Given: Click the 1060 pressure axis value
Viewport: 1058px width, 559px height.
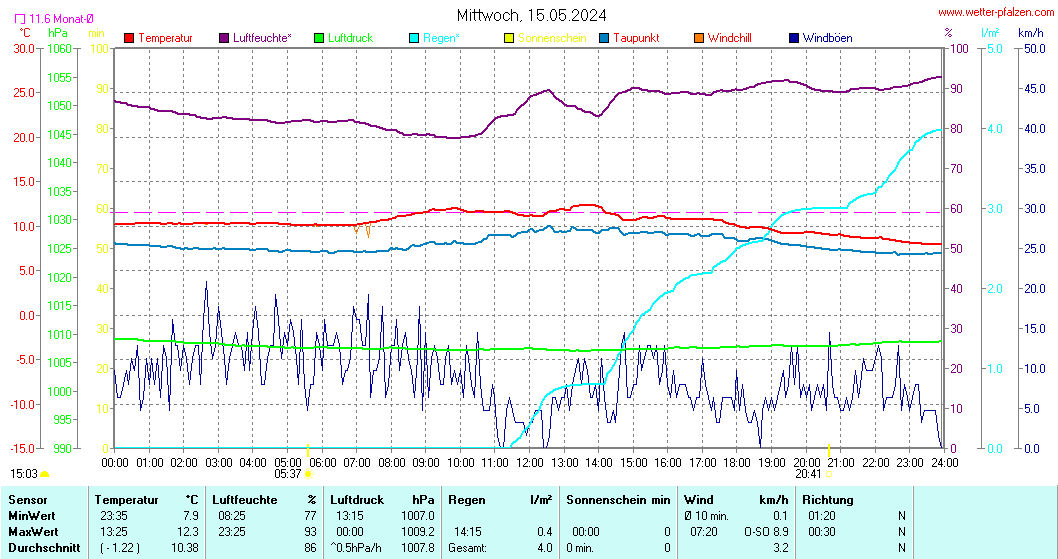Looking at the screenshot, I should coord(59,49).
